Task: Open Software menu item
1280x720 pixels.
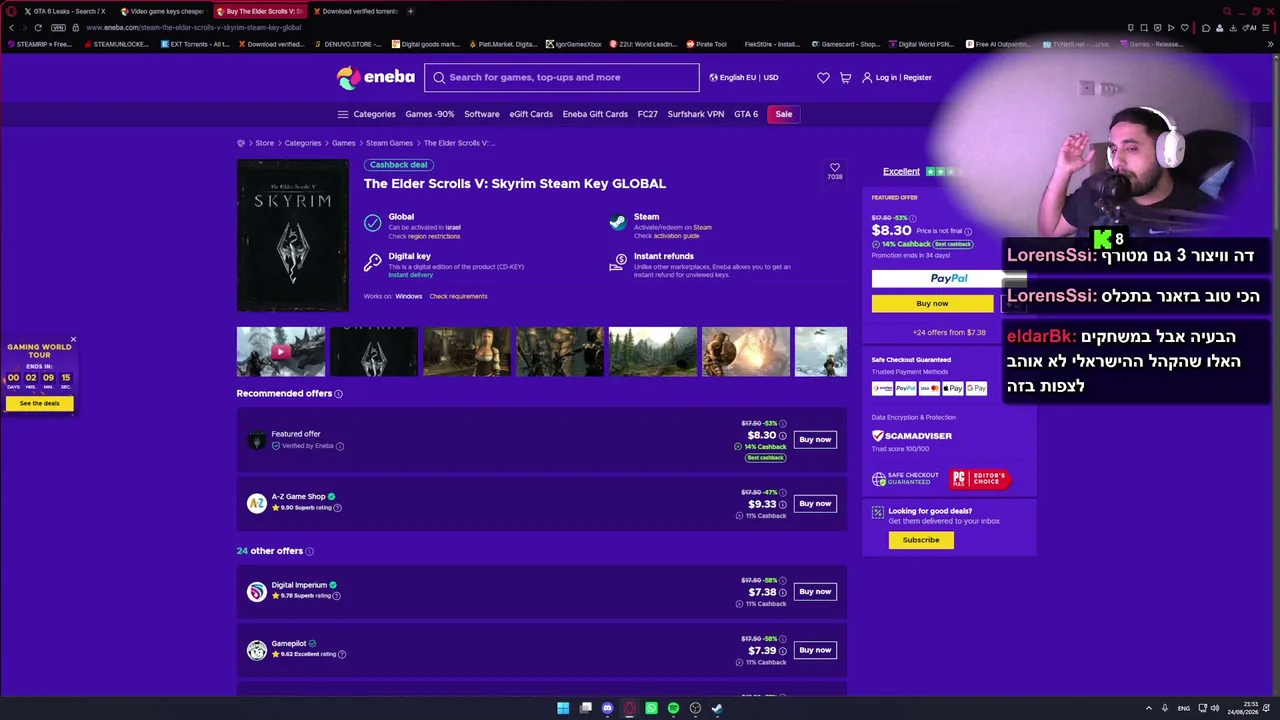Action: [x=482, y=114]
